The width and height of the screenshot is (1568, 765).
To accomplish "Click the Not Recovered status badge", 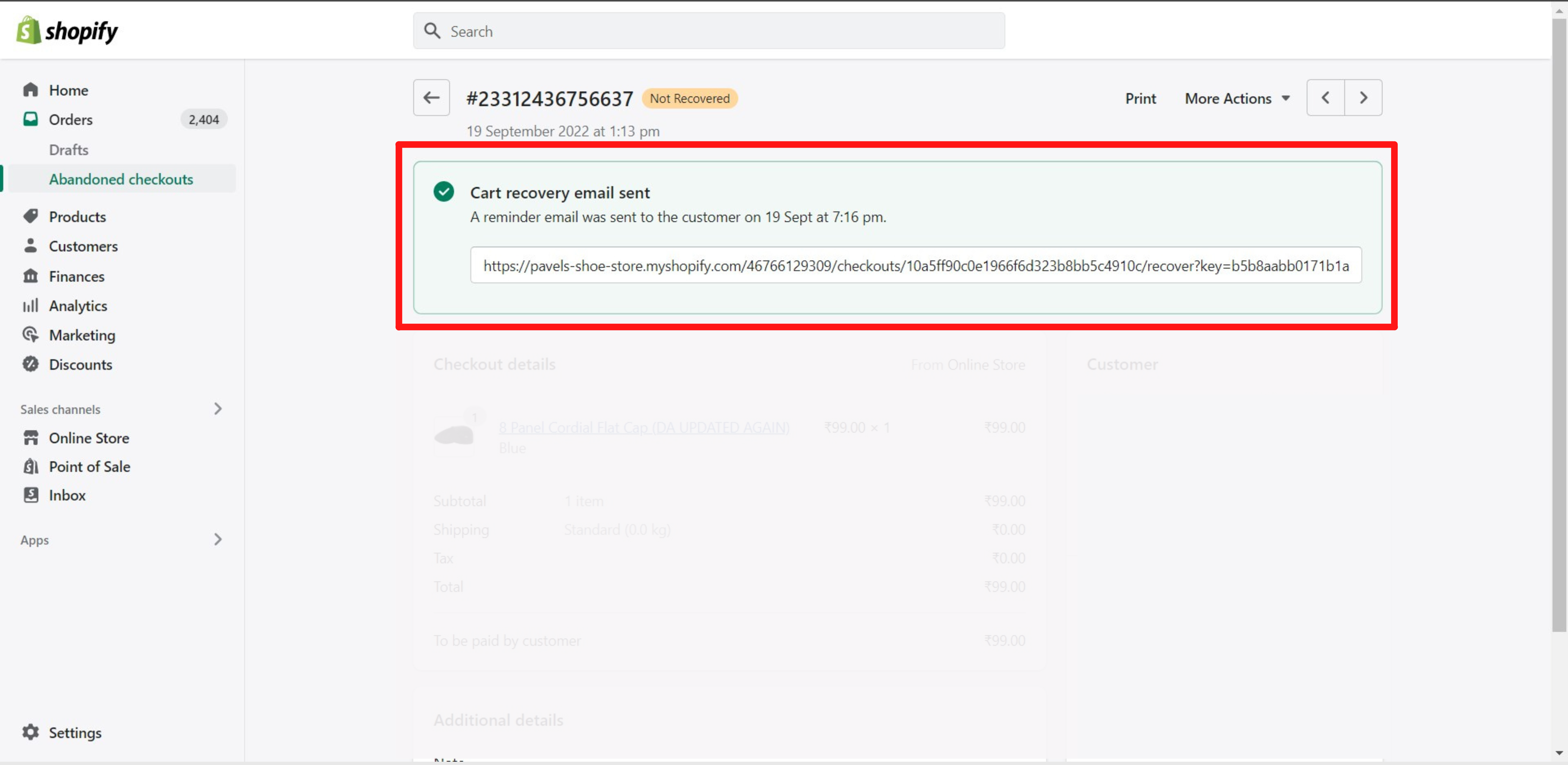I will point(689,99).
